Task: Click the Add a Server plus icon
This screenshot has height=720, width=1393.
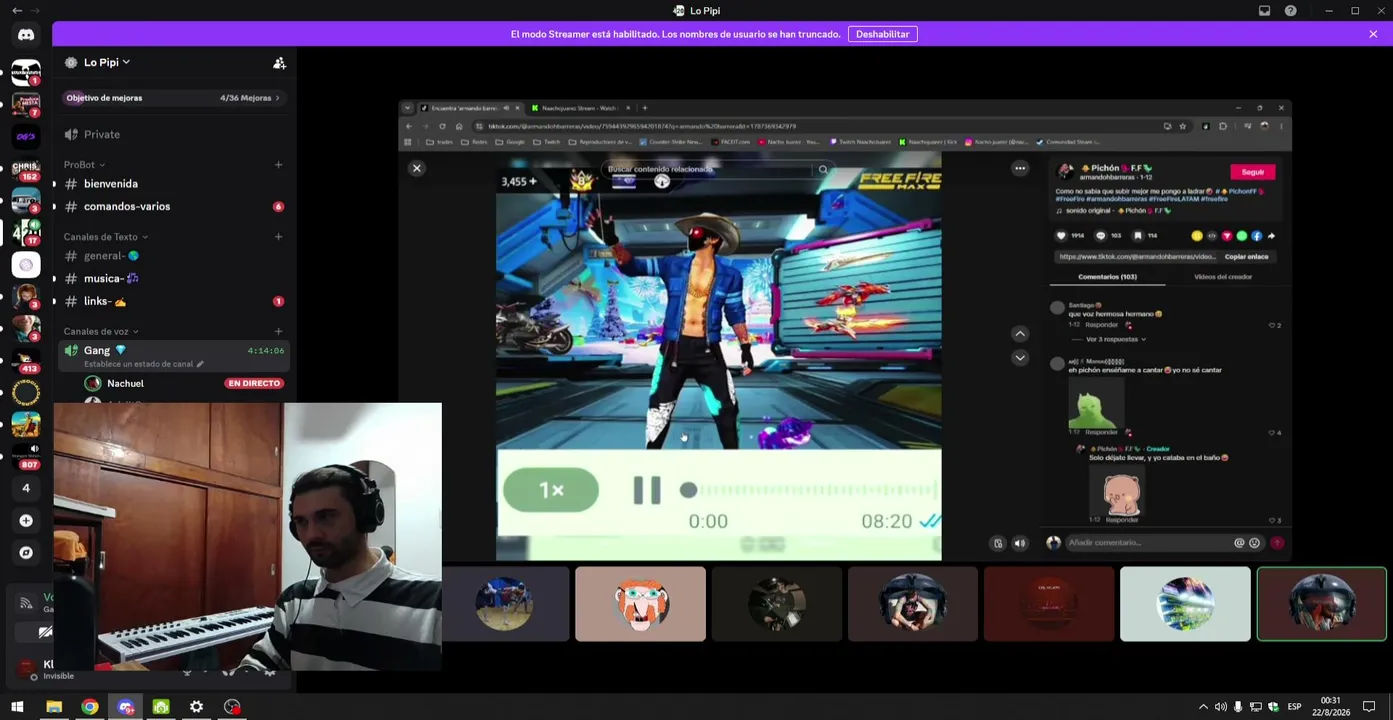Action: (26, 520)
